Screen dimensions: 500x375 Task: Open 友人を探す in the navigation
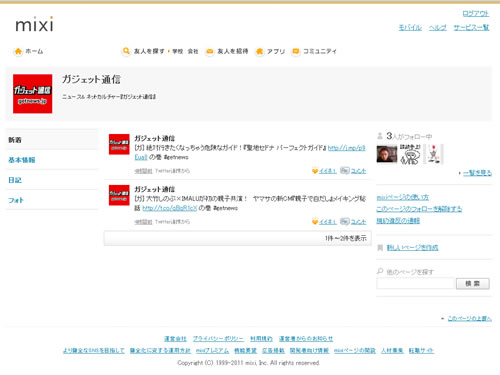pos(149,51)
